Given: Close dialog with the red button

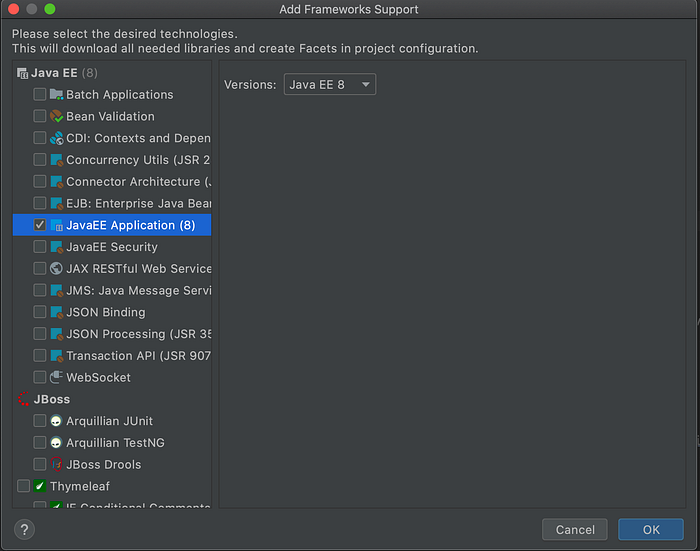Looking at the screenshot, I should coord(14,9).
